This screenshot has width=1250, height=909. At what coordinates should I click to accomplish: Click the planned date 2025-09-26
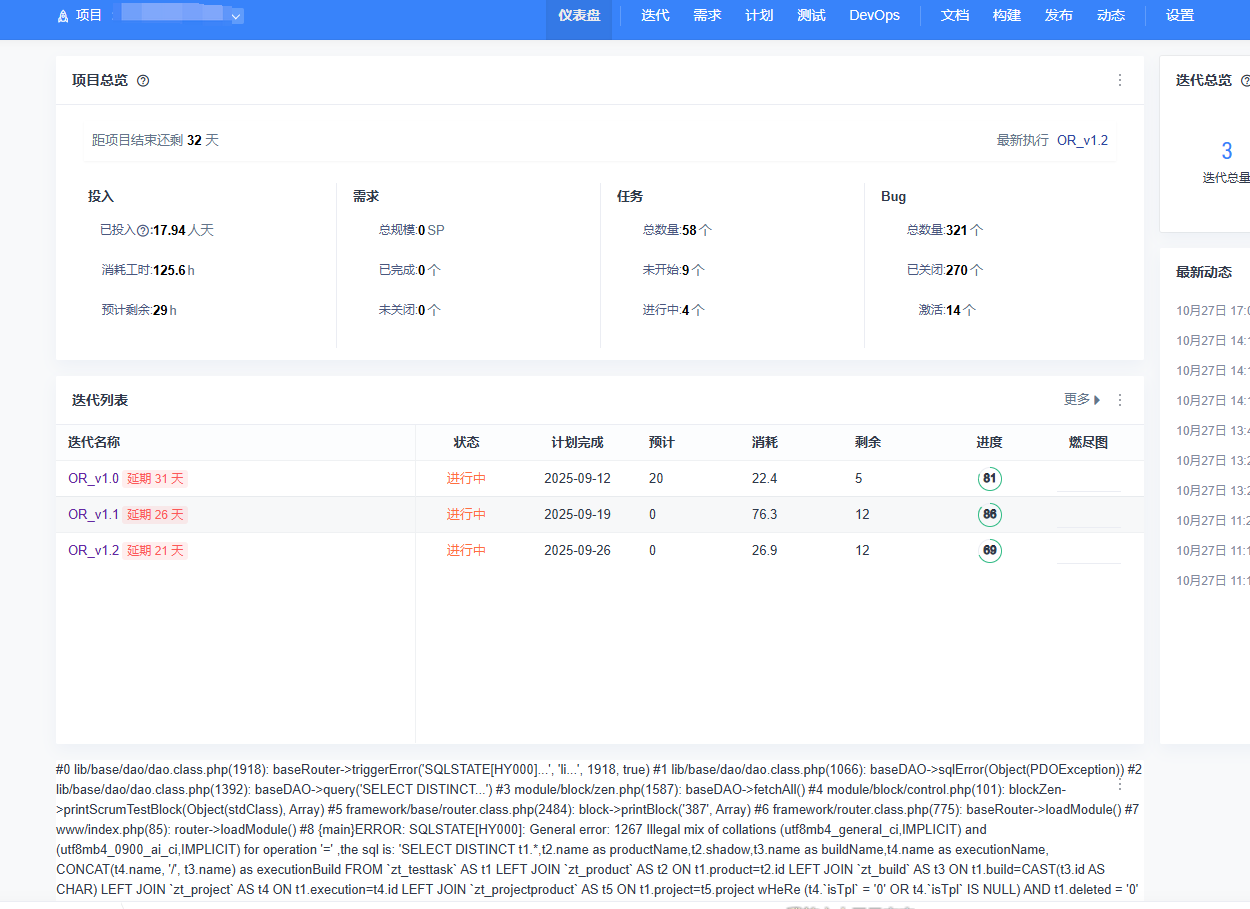point(577,551)
